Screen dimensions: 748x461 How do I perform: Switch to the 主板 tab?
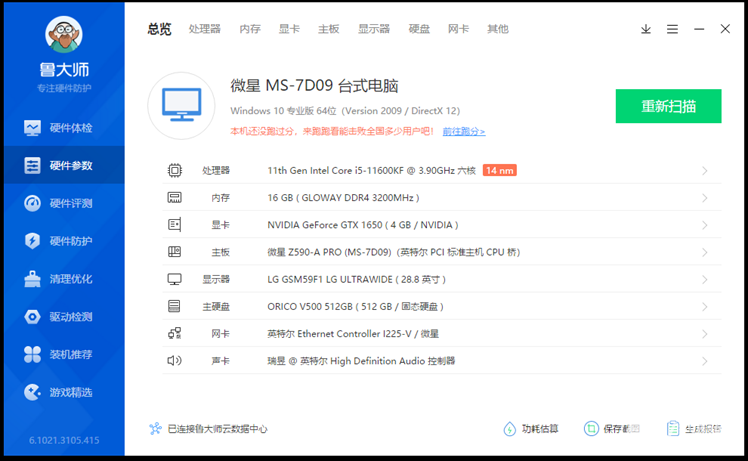[329, 29]
